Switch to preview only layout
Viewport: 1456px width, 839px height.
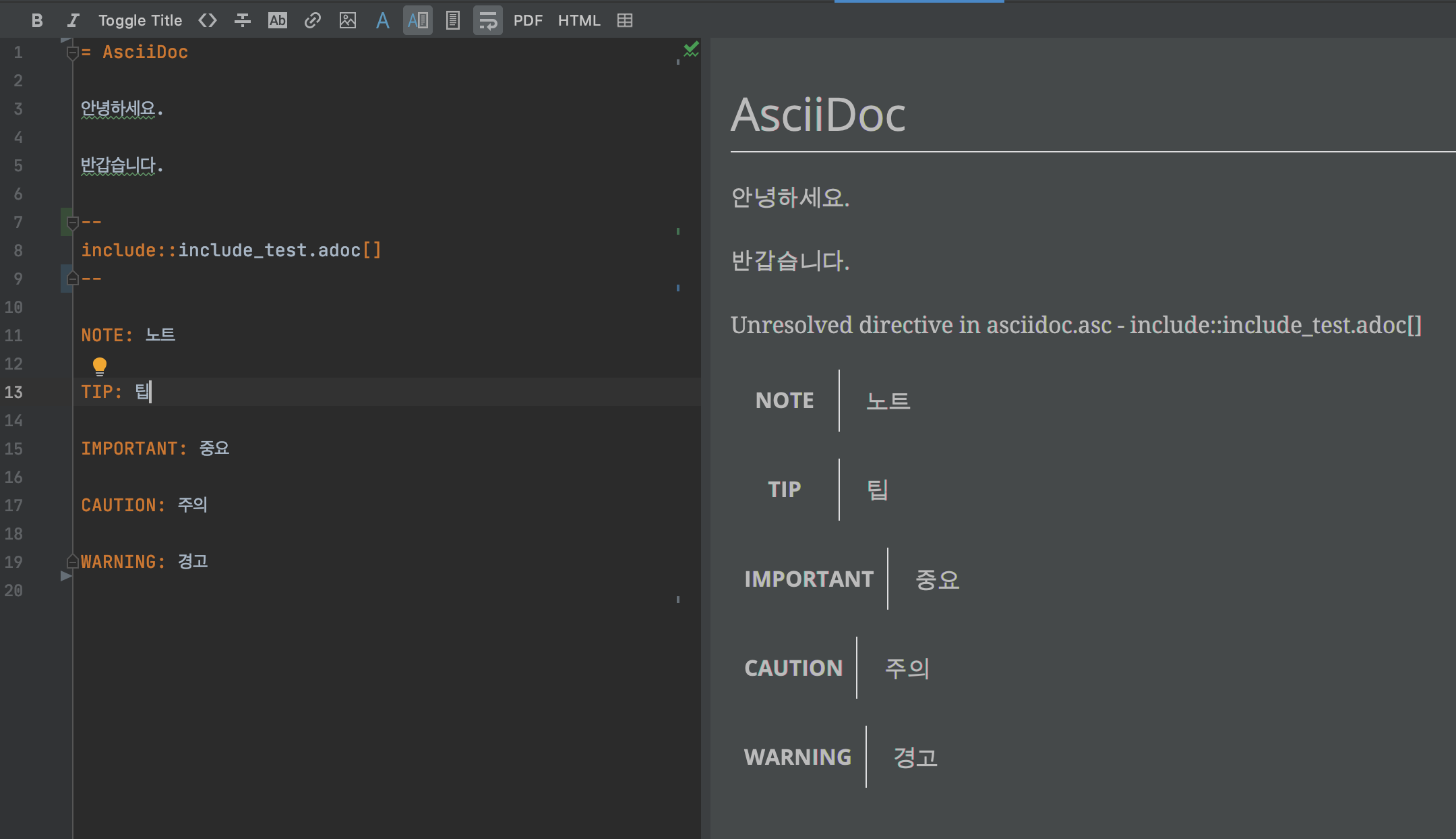(453, 21)
